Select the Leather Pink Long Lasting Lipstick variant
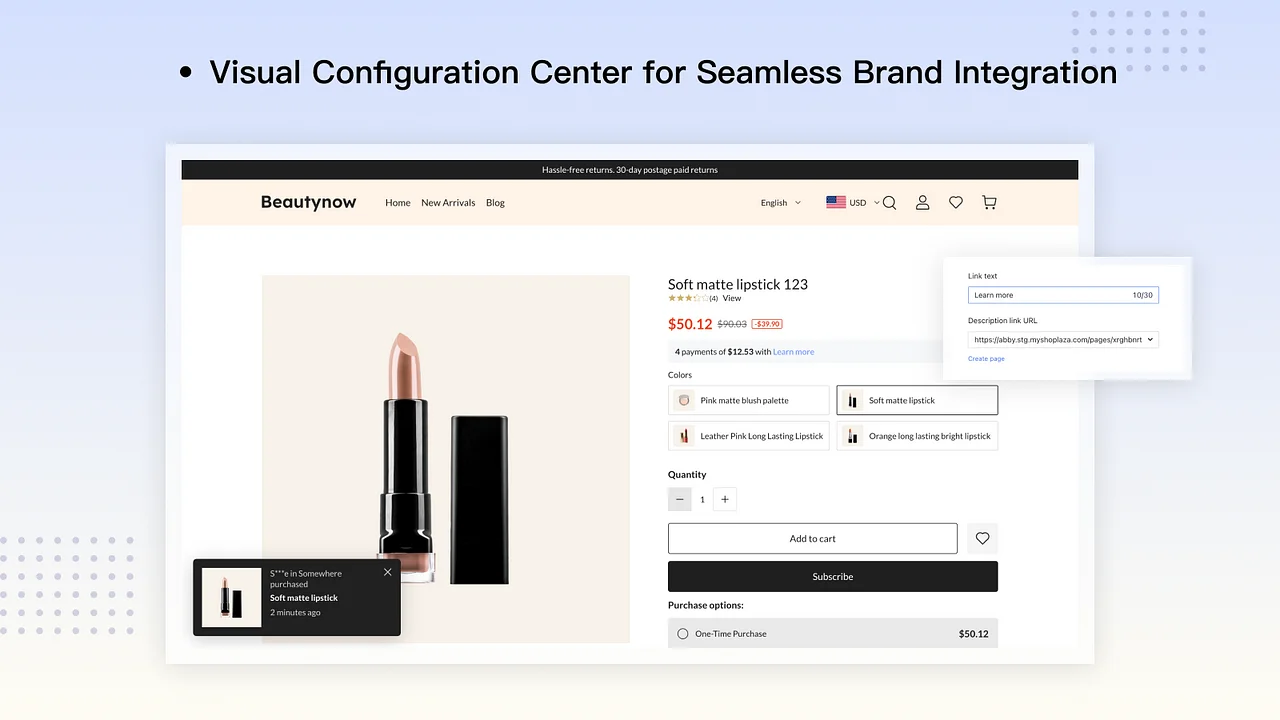Screen dimensions: 1280x720 point(748,435)
